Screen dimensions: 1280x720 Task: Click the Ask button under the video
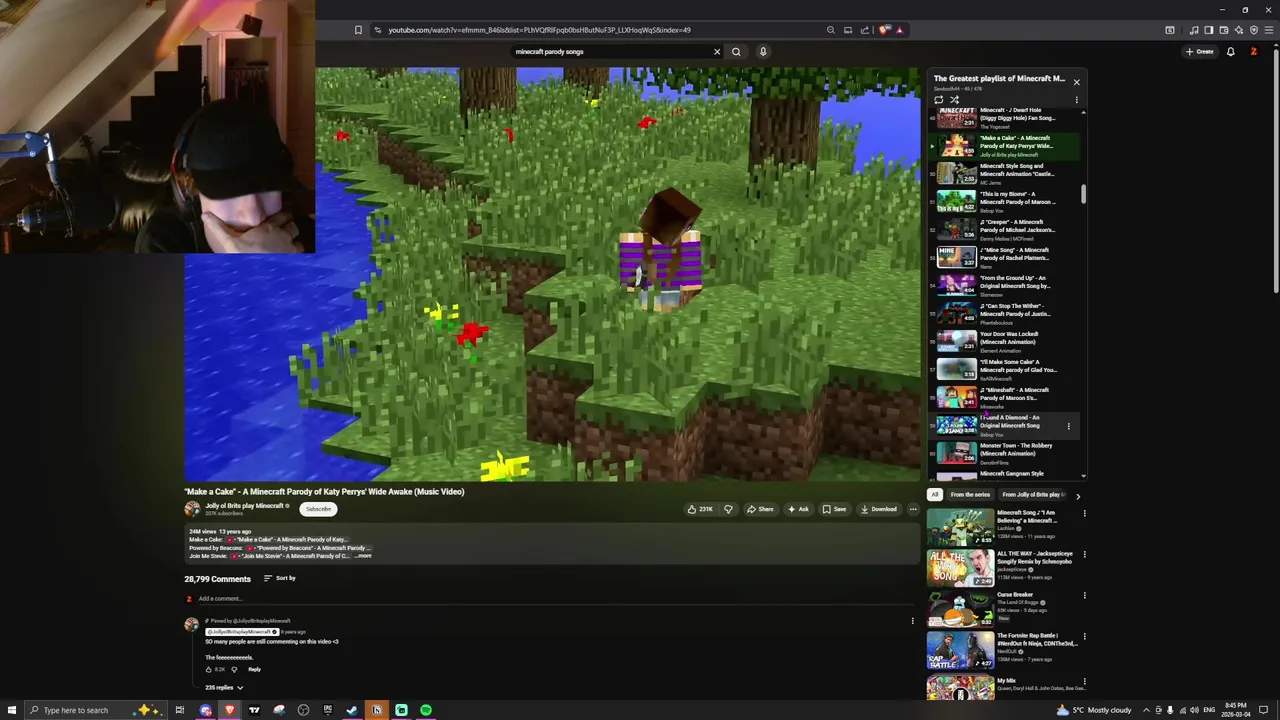click(798, 509)
